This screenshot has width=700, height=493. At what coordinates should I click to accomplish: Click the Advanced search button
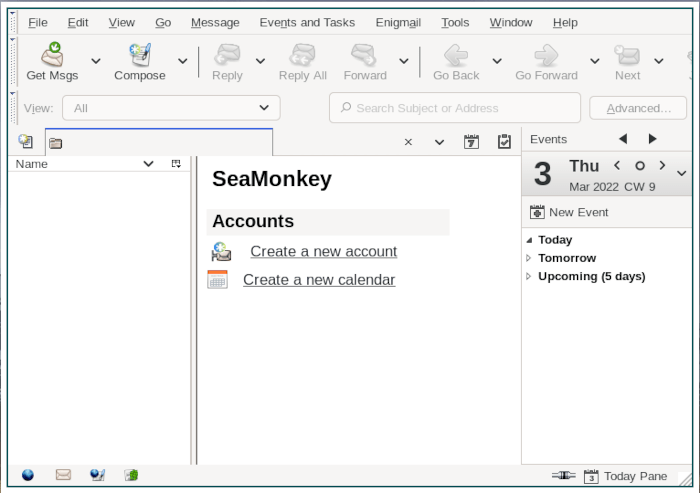coord(638,108)
